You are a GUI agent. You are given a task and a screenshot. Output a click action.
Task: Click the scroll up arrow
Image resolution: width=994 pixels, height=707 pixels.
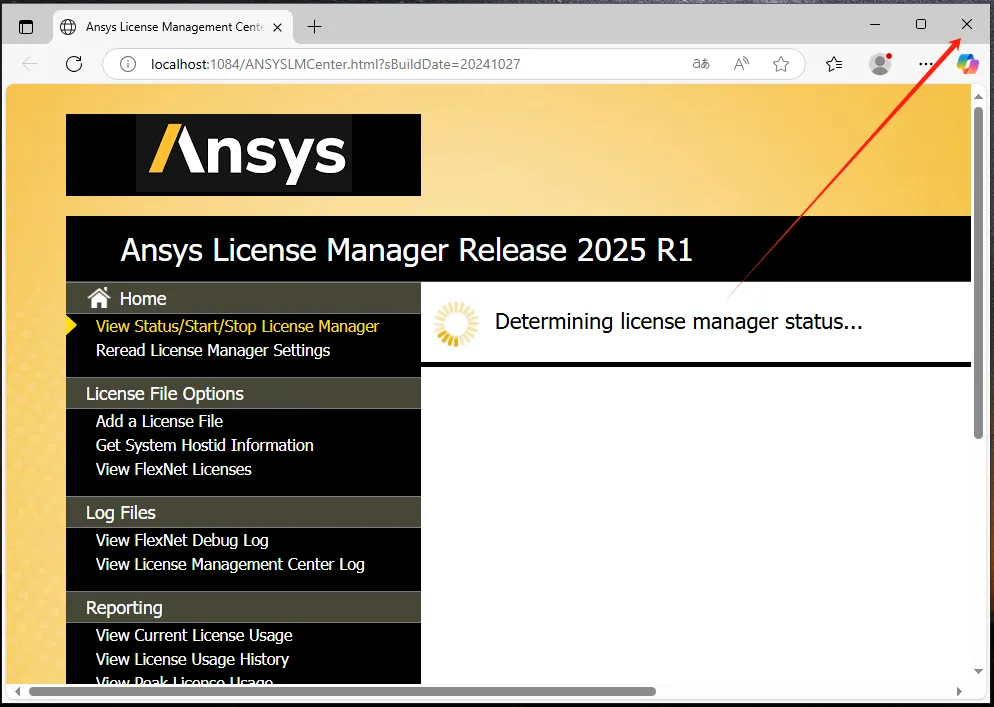tap(978, 97)
